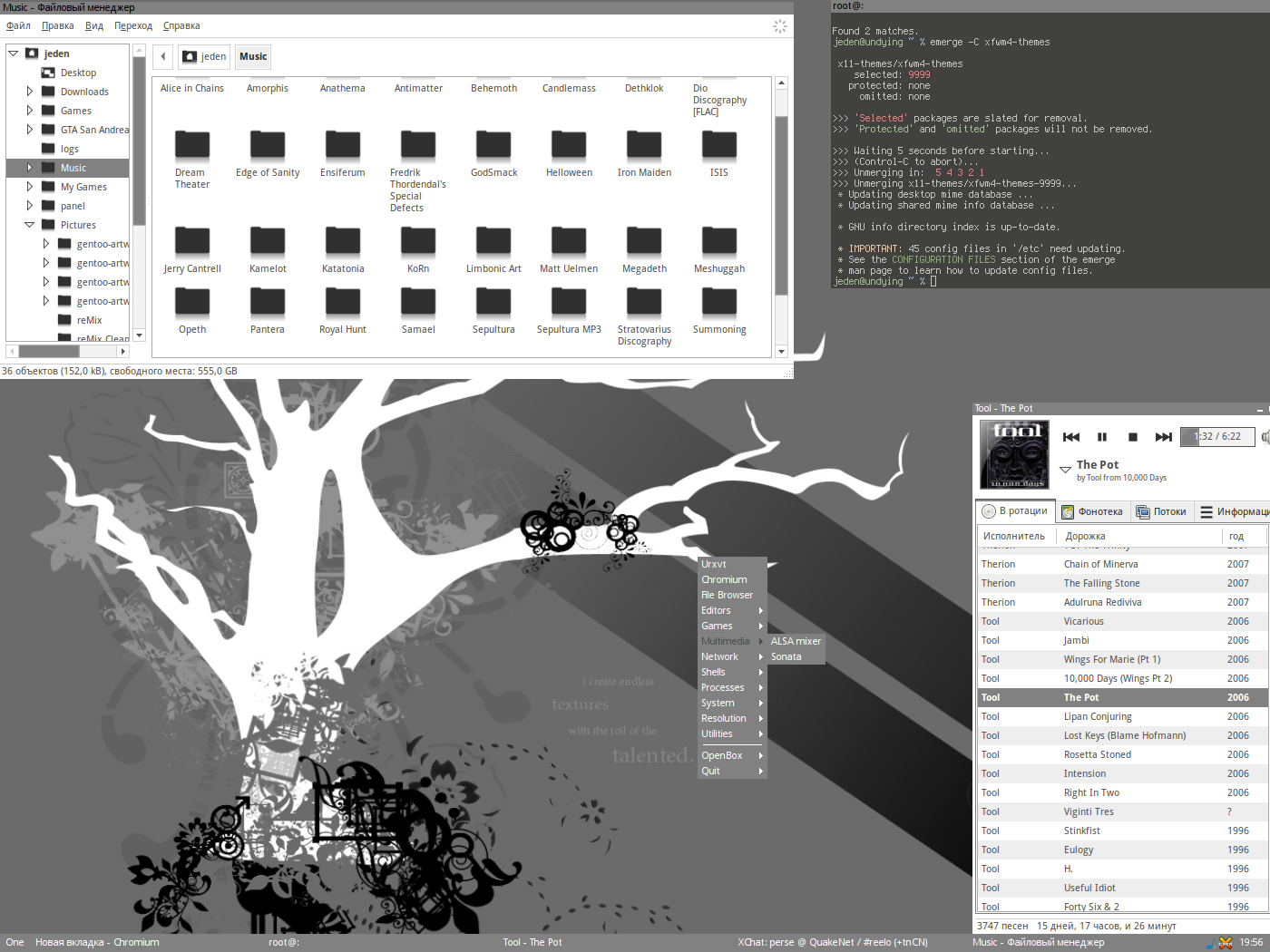Click the jeden path bar button
This screenshot has height=952, width=1270.
click(x=204, y=56)
